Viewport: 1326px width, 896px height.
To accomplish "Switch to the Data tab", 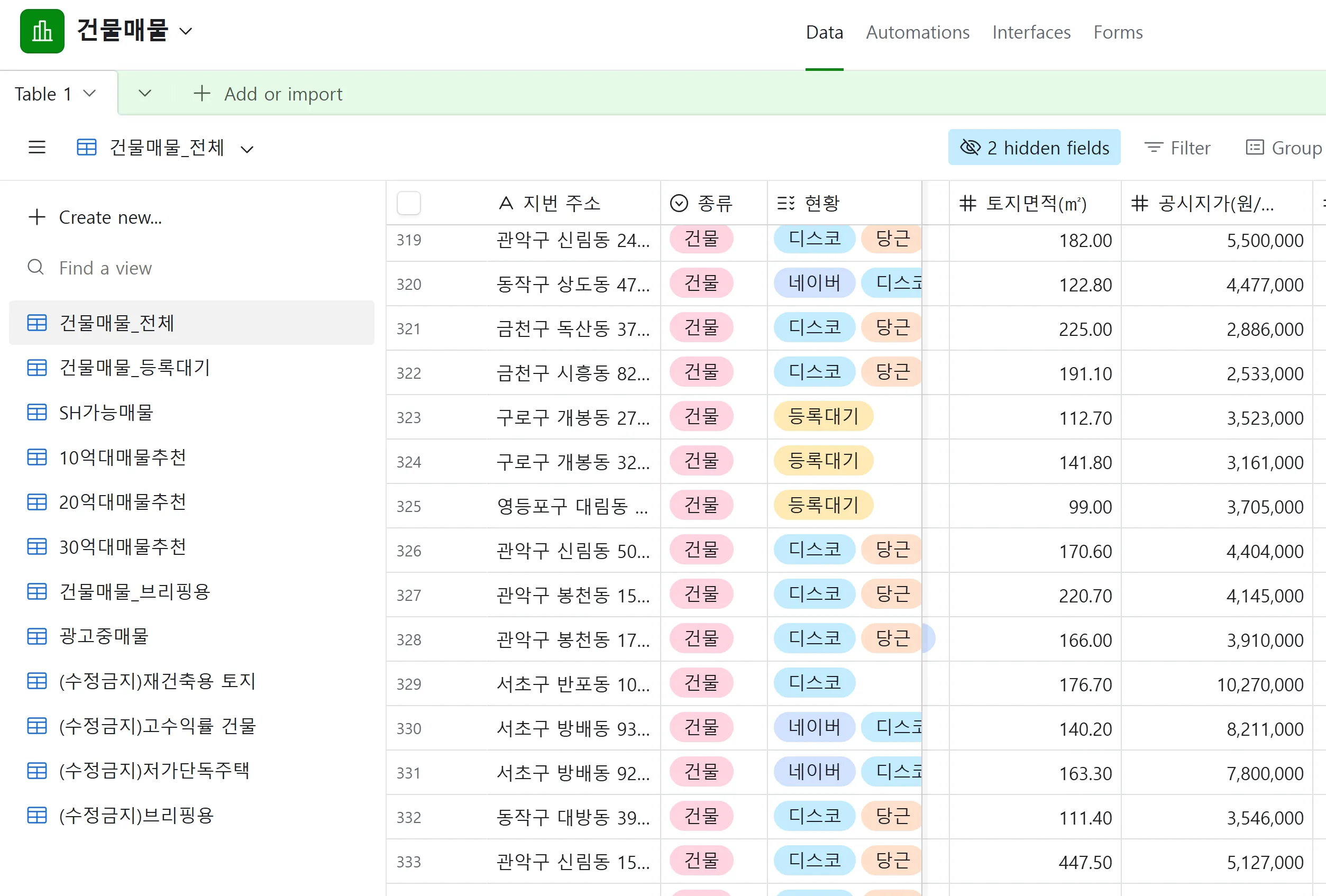I will point(824,33).
